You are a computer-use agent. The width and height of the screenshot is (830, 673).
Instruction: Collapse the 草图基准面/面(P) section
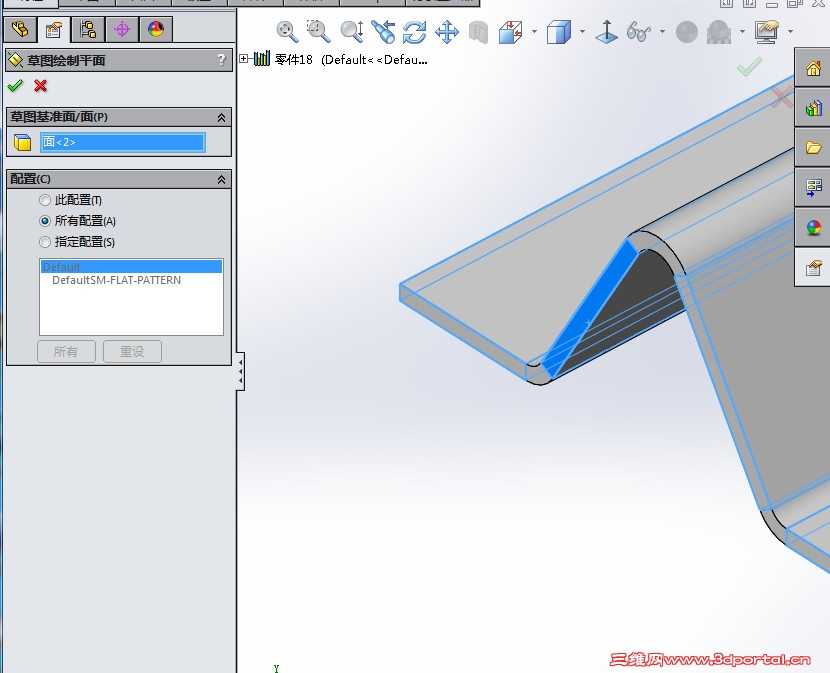pyautogui.click(x=221, y=118)
